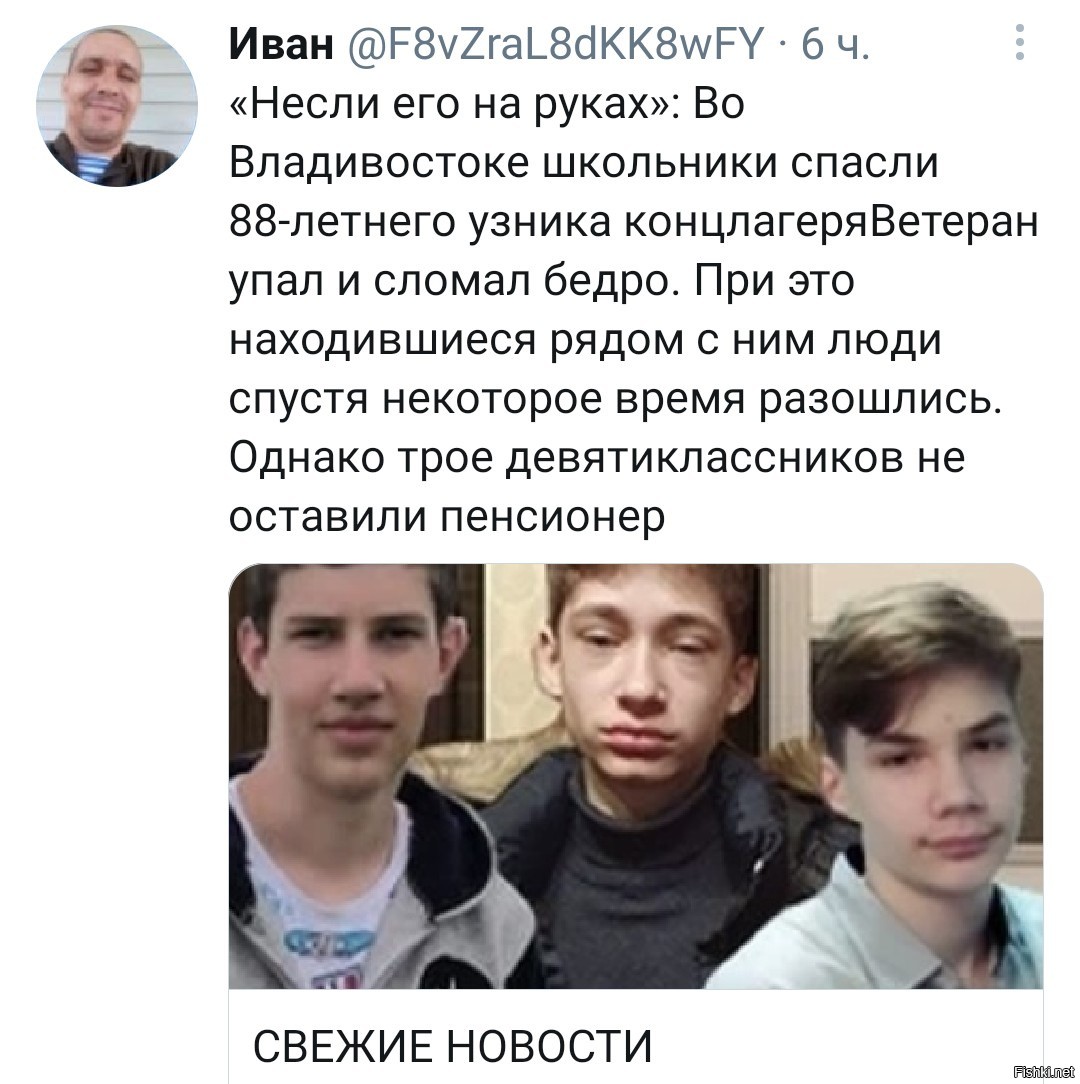Click the final line оставили пенсионер
The image size is (1080, 1084).
[447, 516]
